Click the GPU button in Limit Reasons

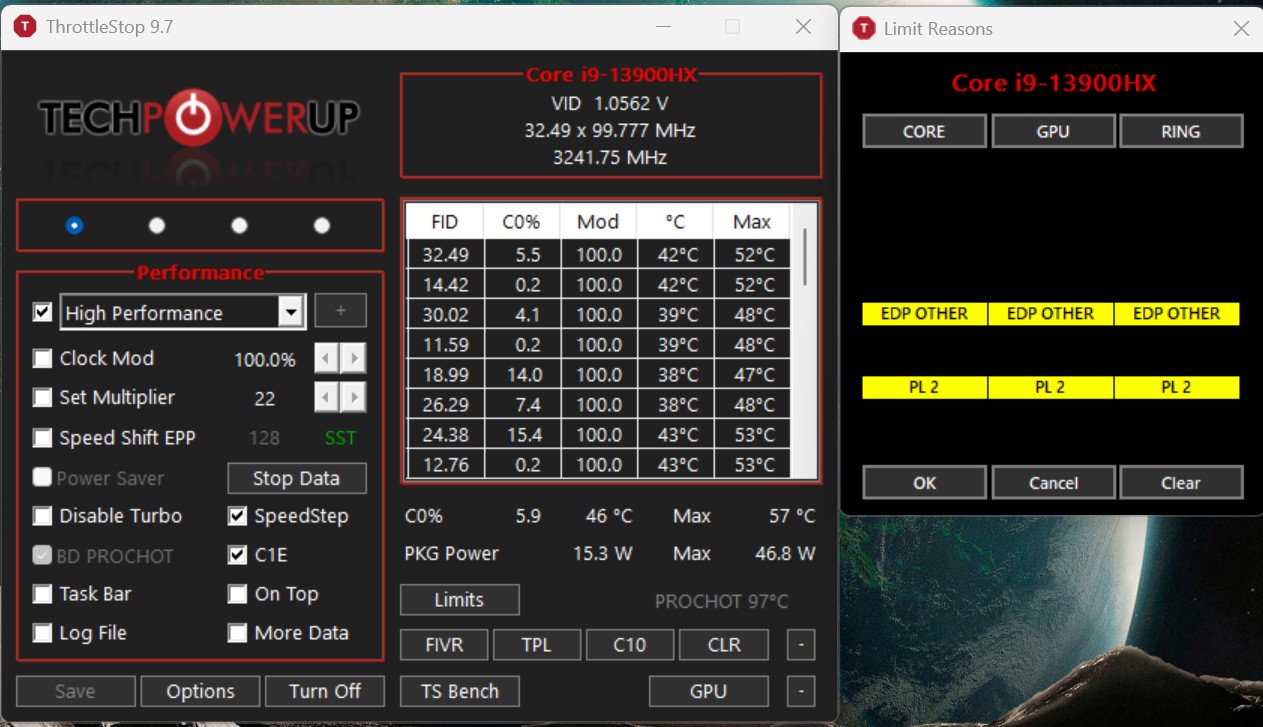pos(1053,131)
